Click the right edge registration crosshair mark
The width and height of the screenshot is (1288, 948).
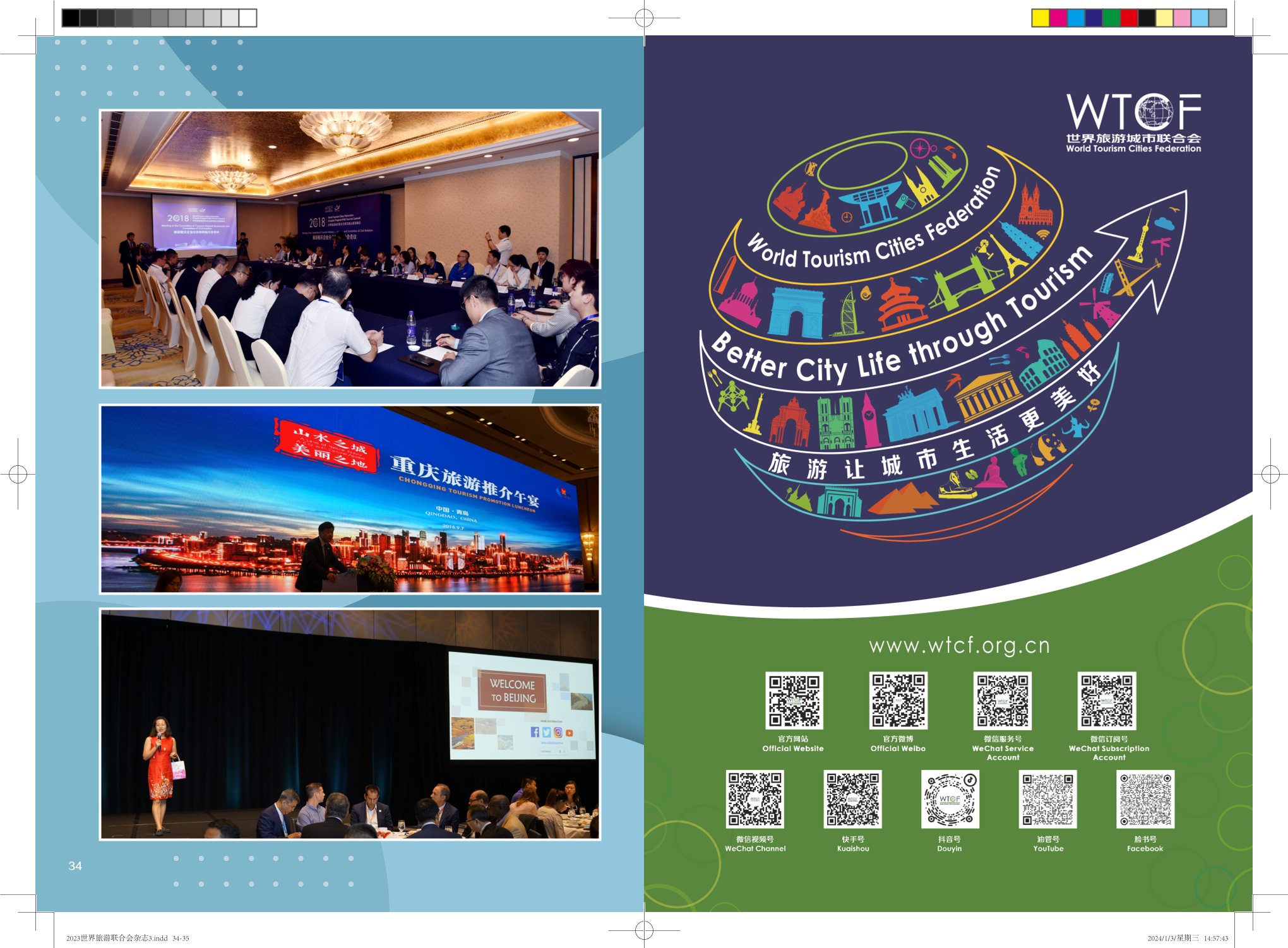pyautogui.click(x=1270, y=474)
